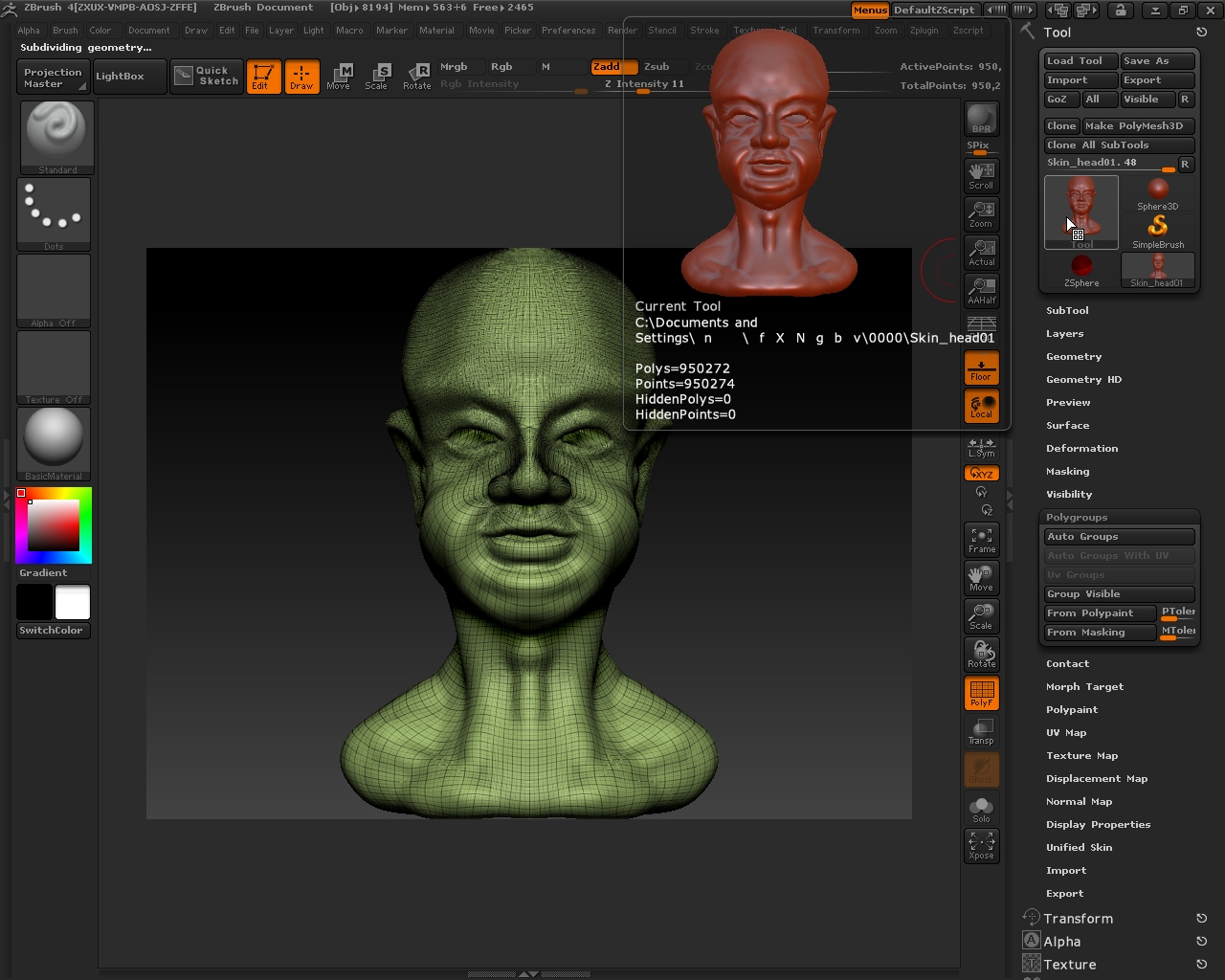Click the Save As button
The width and height of the screenshot is (1225, 980).
(1158, 61)
